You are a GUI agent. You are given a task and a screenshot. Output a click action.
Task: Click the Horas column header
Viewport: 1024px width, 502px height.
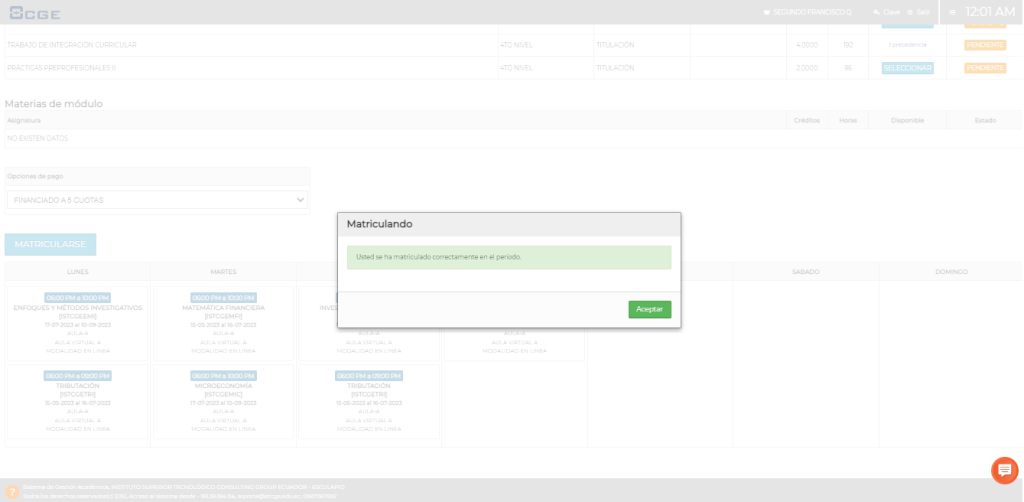point(848,121)
